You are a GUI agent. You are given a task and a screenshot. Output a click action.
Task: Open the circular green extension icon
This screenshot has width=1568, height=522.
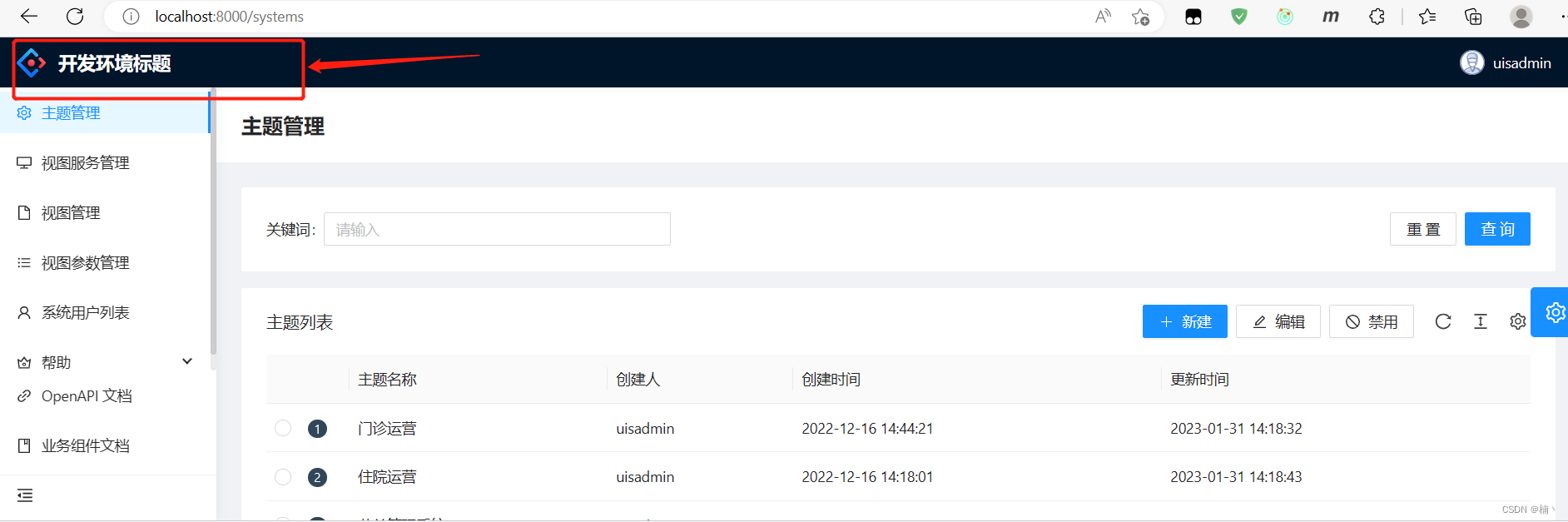1285,17
